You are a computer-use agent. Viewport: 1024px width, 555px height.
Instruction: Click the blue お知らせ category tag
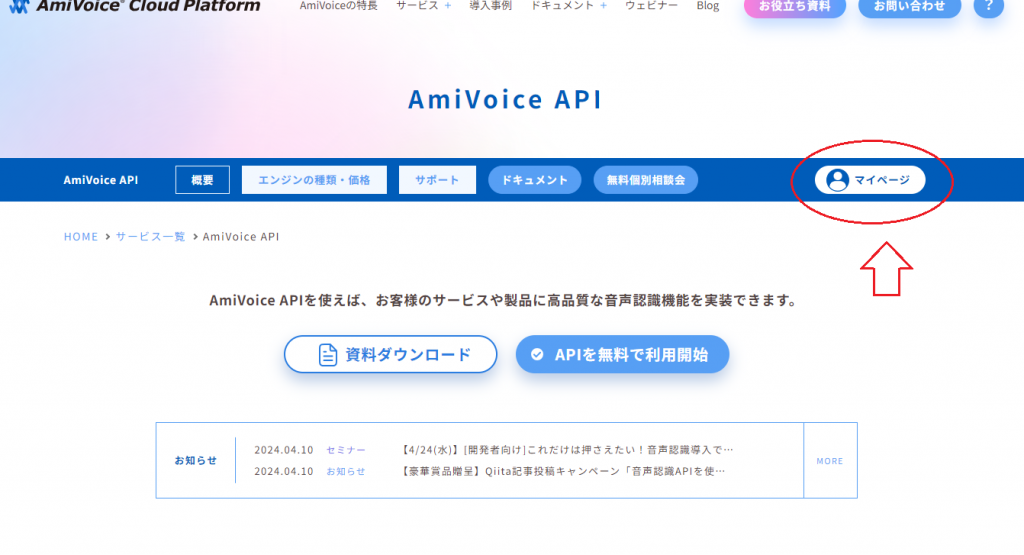click(x=346, y=471)
